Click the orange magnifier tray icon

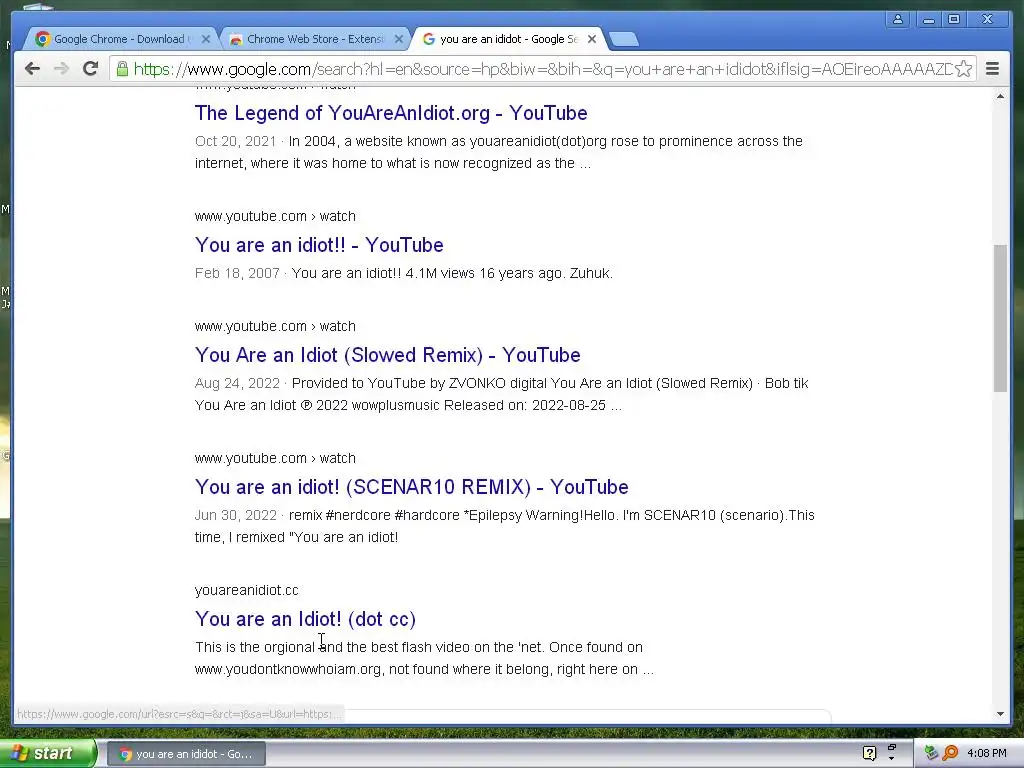(x=950, y=753)
